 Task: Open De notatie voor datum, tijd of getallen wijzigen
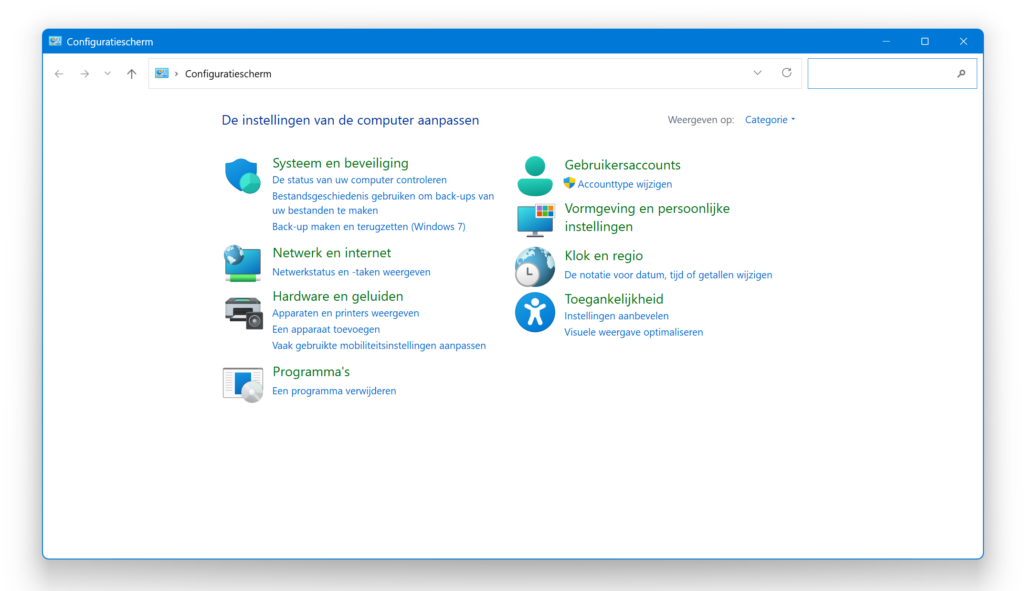[x=668, y=275]
